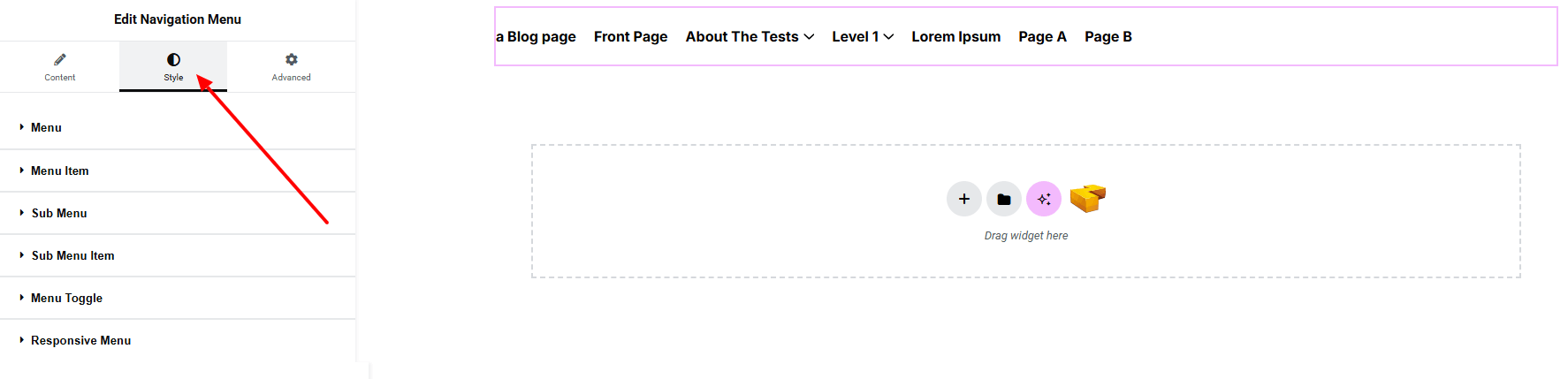Click the pink AI sparkle icon
The width and height of the screenshot is (1568, 379).
(x=1044, y=199)
